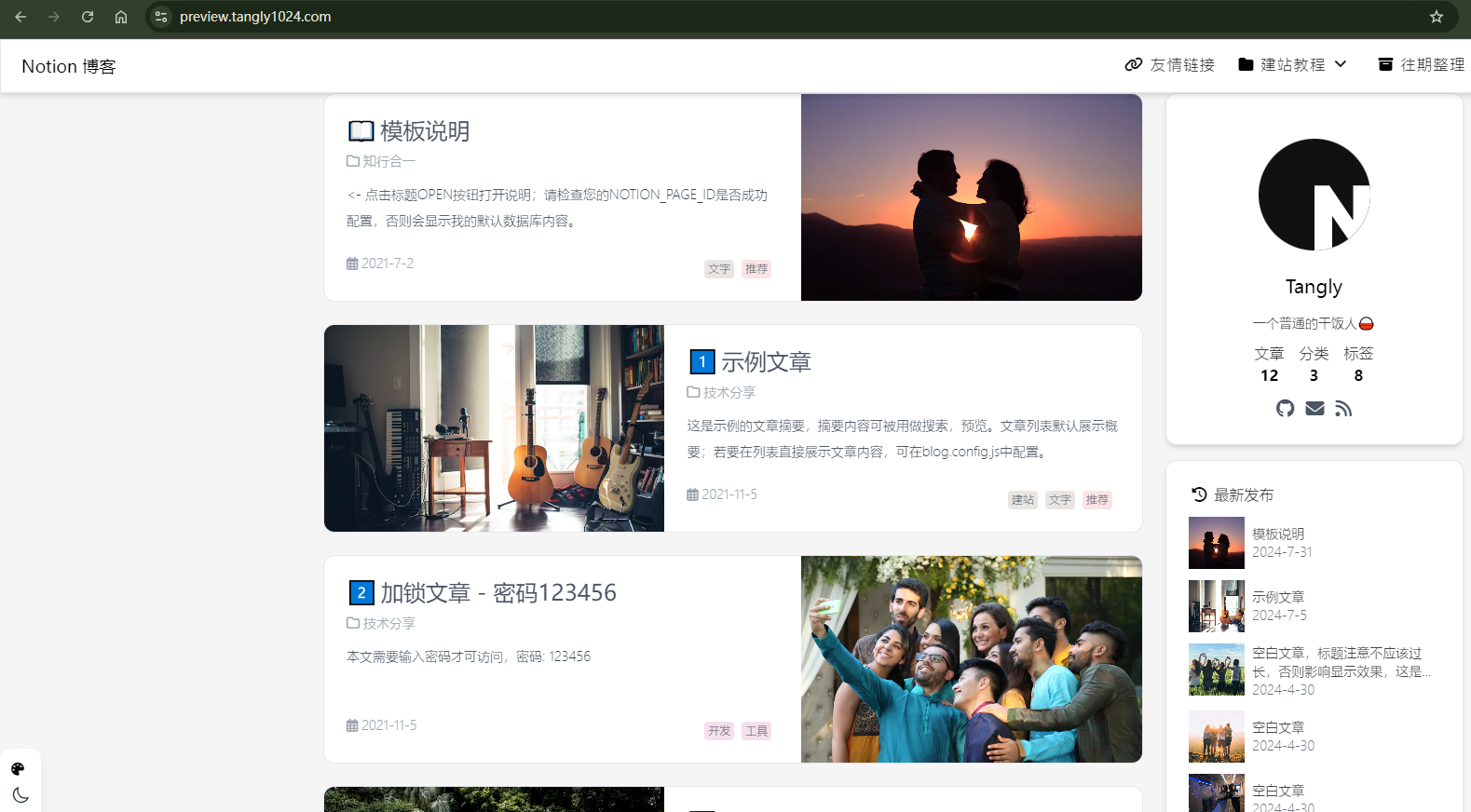
Task: Click the 最新发布 history clock icon
Action: coord(1200,494)
